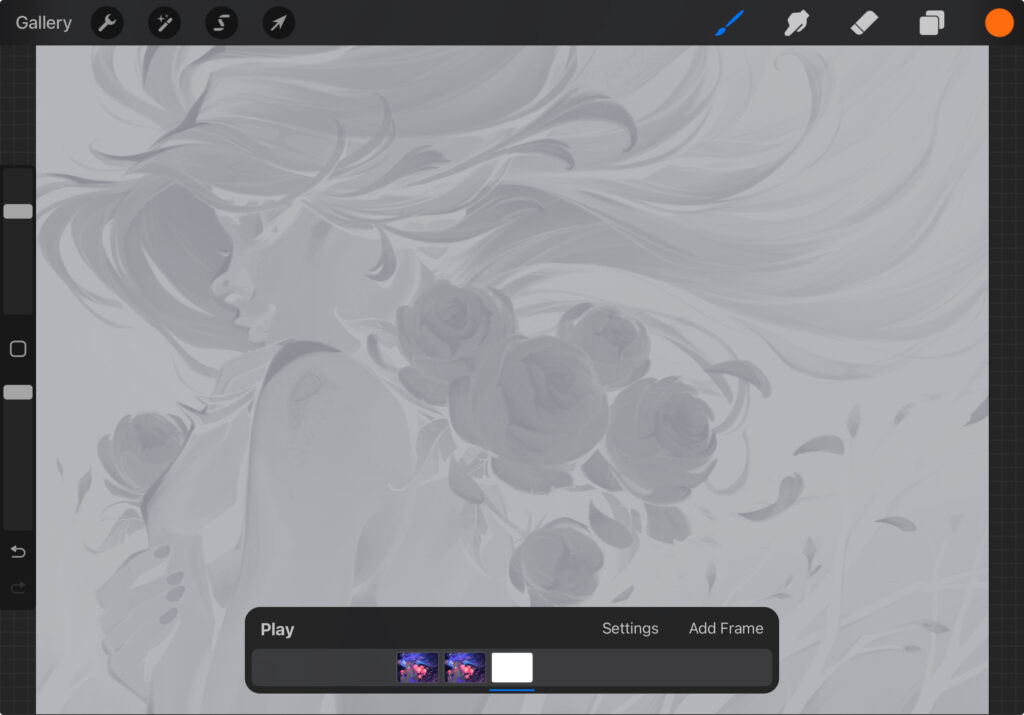Click the brush opacity slider handle

[x=18, y=392]
